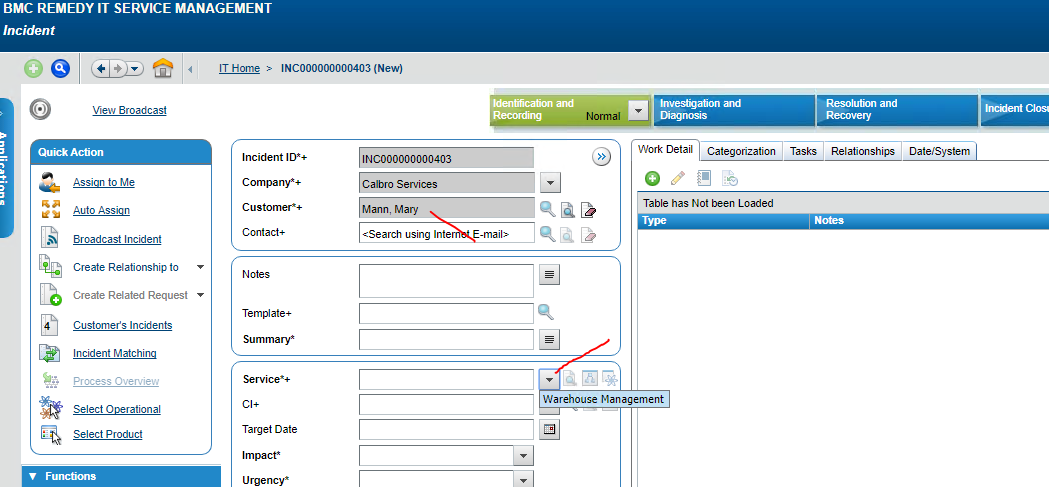This screenshot has width=1049, height=487.
Task: Collapse breadcrumb with the small left triangle
Action: pyautogui.click(x=190, y=69)
